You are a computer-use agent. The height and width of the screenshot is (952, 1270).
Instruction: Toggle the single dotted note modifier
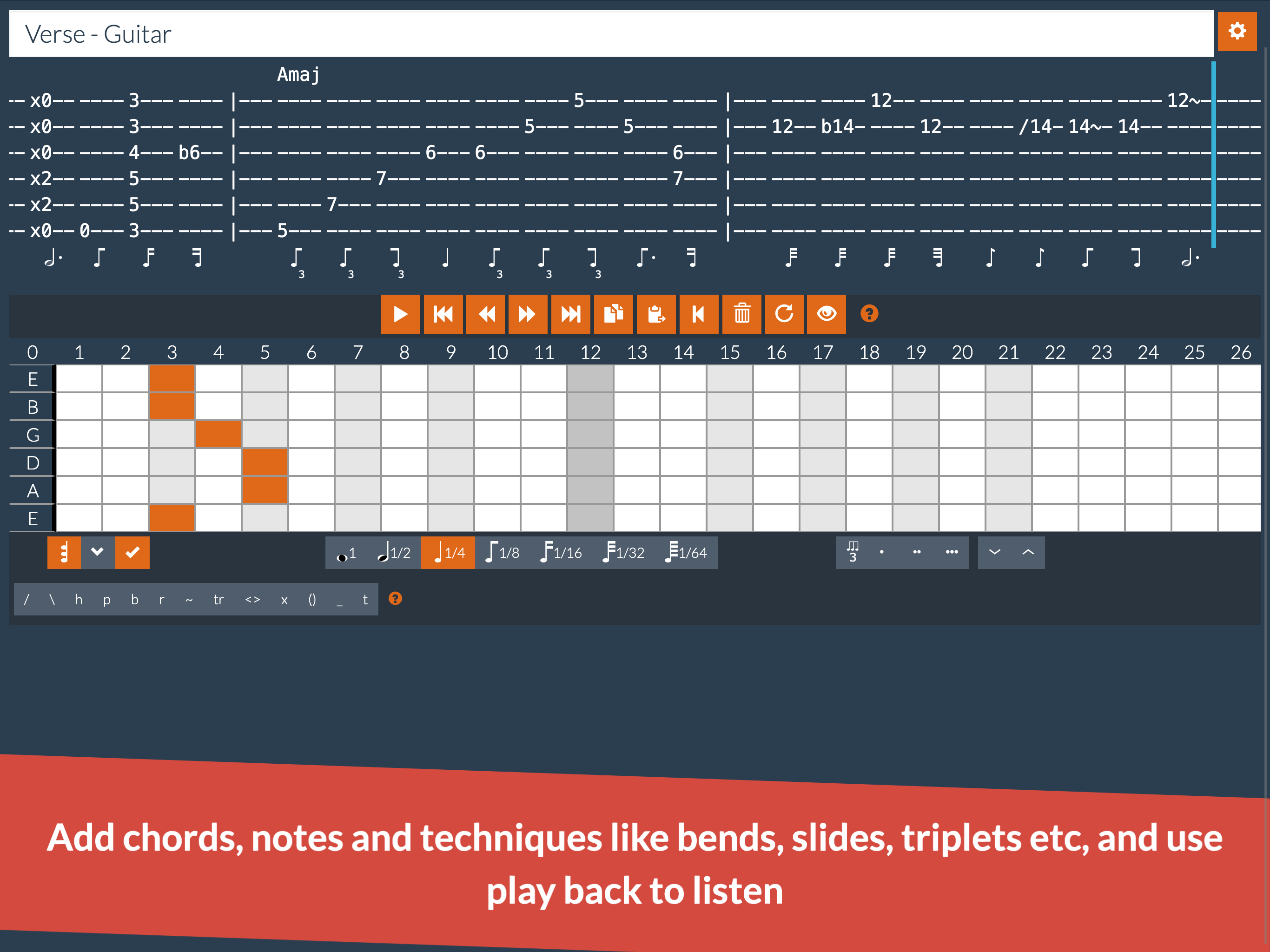(882, 552)
